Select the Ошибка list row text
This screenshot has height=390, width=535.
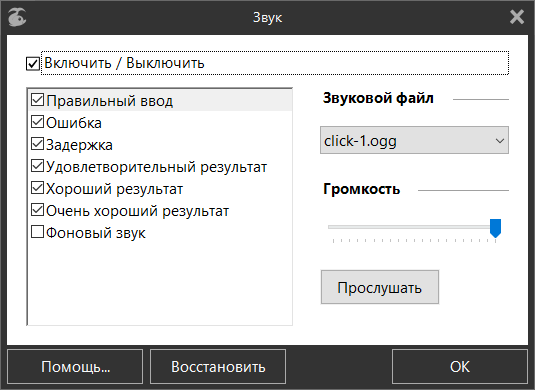click(x=74, y=123)
